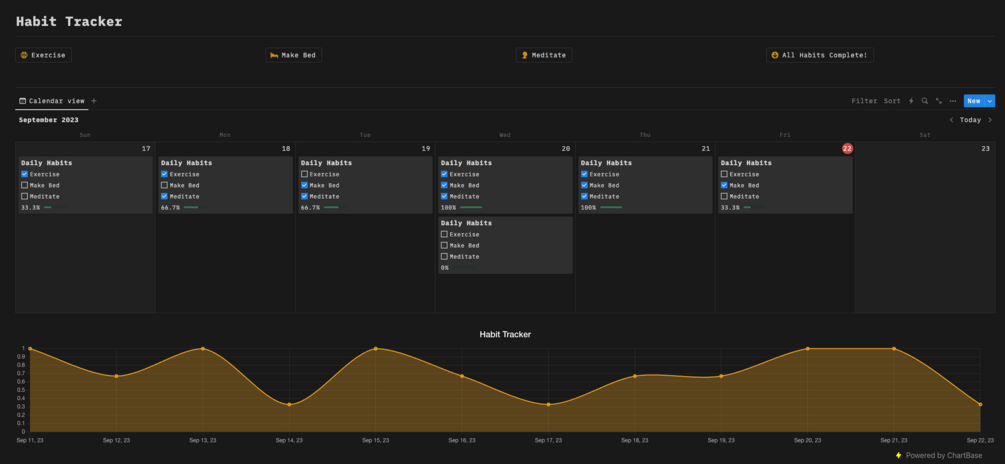1005x464 pixels.
Task: Click the Sep 17, 23 axis label
Action: (x=549, y=440)
